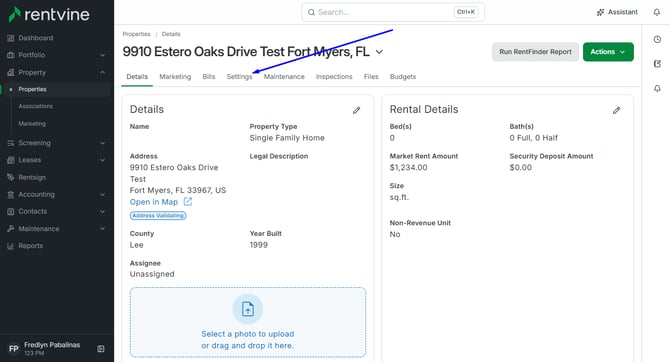The height and width of the screenshot is (362, 670).
Task: Open Marketing under Property in sidebar
Action: 32,124
